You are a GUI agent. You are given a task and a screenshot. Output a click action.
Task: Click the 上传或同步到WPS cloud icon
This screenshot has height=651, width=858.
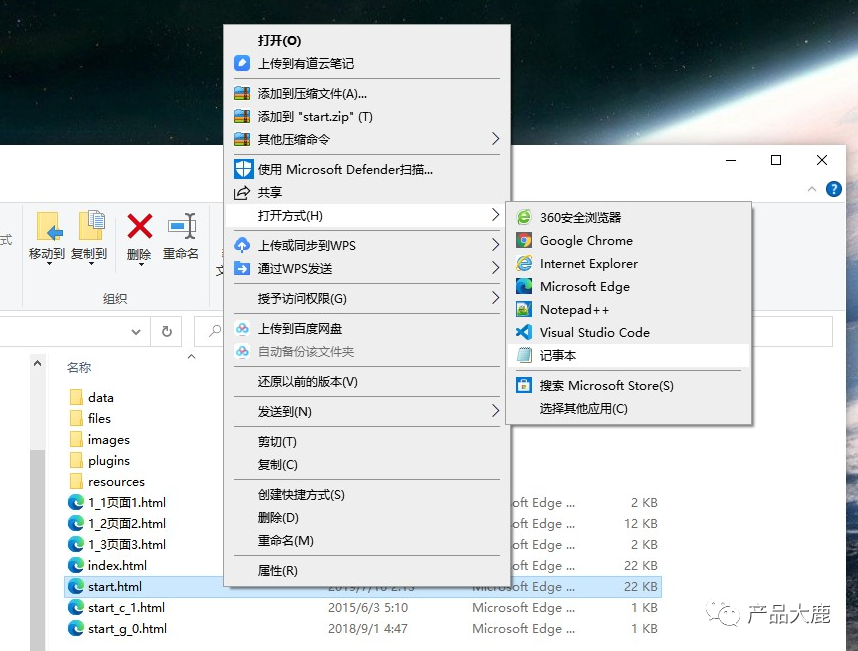[242, 245]
